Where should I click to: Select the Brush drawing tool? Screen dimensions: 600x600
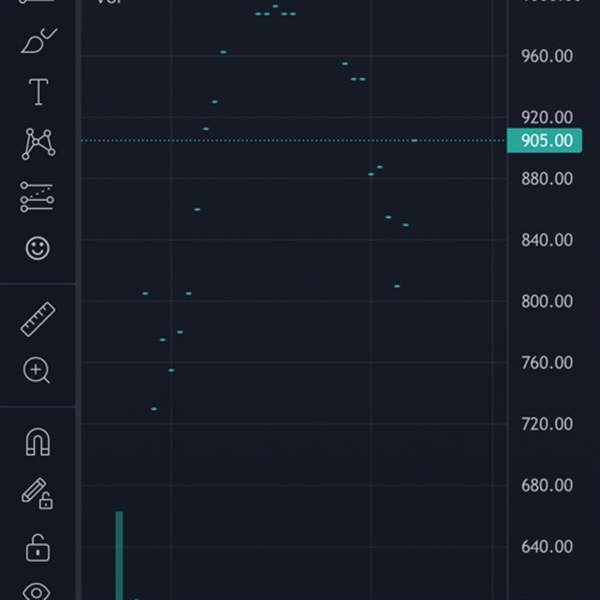[39, 41]
